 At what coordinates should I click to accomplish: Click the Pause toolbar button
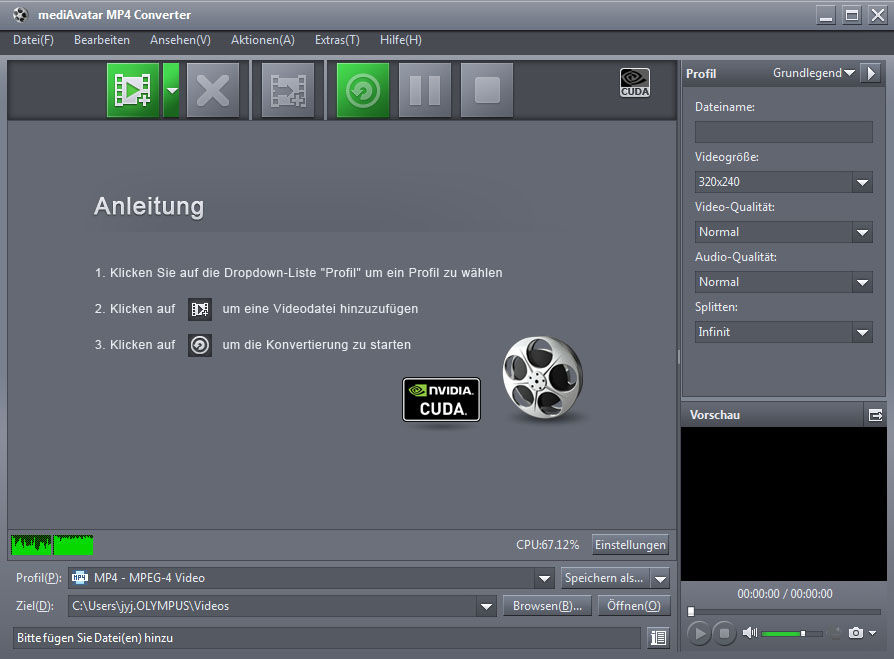click(425, 90)
